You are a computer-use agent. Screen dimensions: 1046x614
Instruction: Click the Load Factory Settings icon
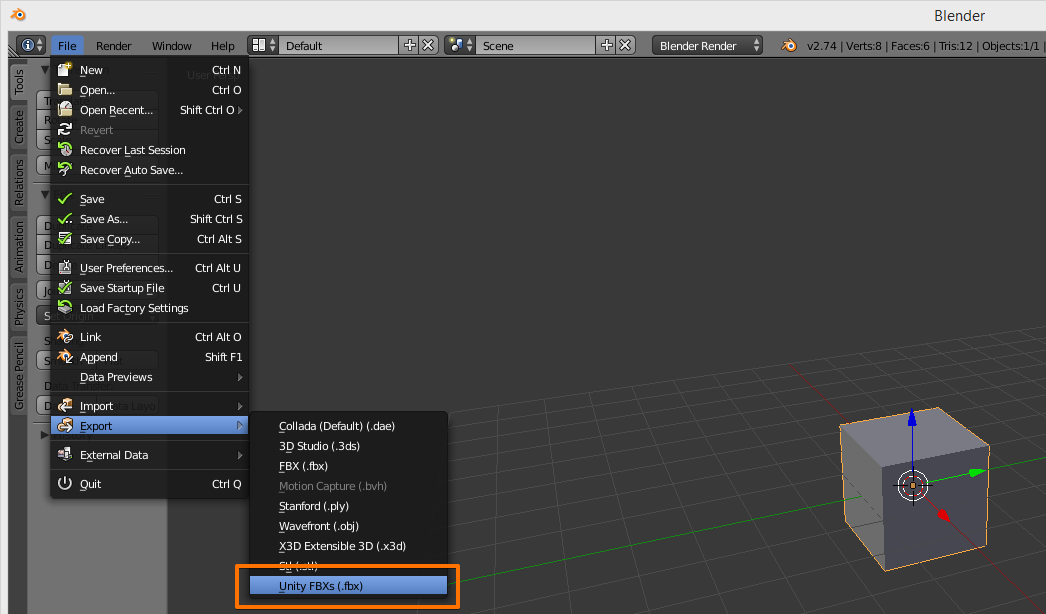[65, 307]
